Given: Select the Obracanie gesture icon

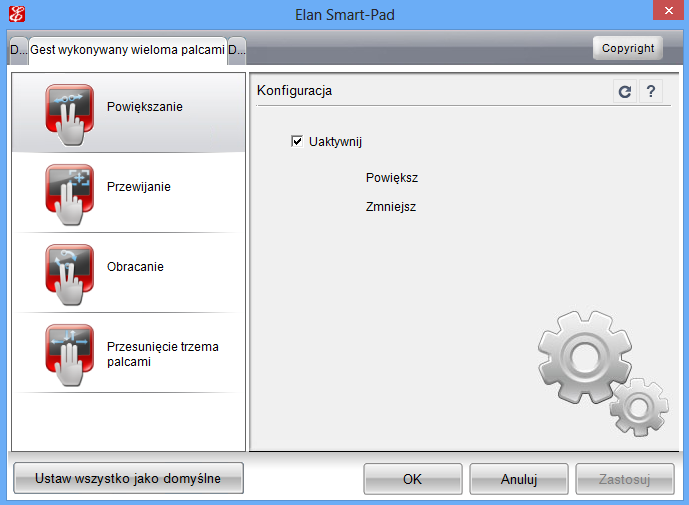Looking at the screenshot, I should click(x=69, y=275).
